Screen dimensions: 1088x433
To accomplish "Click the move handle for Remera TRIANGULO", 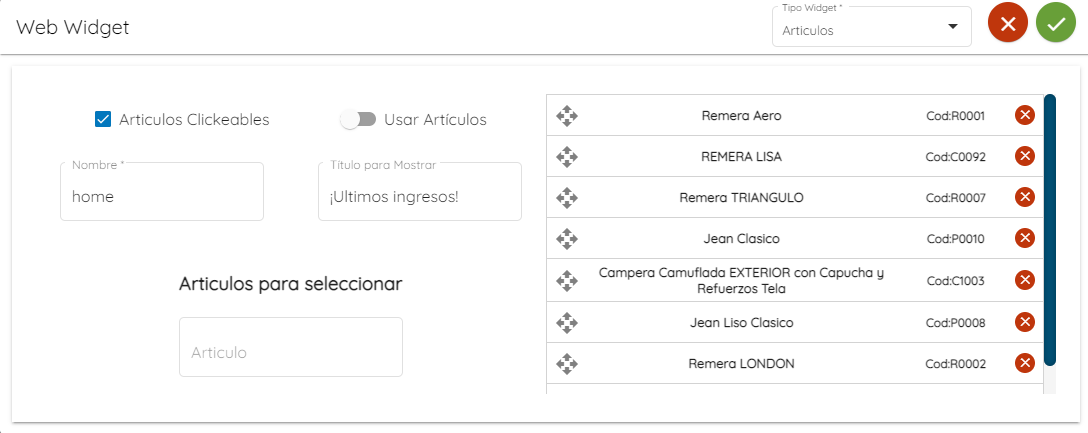I will 567,198.
